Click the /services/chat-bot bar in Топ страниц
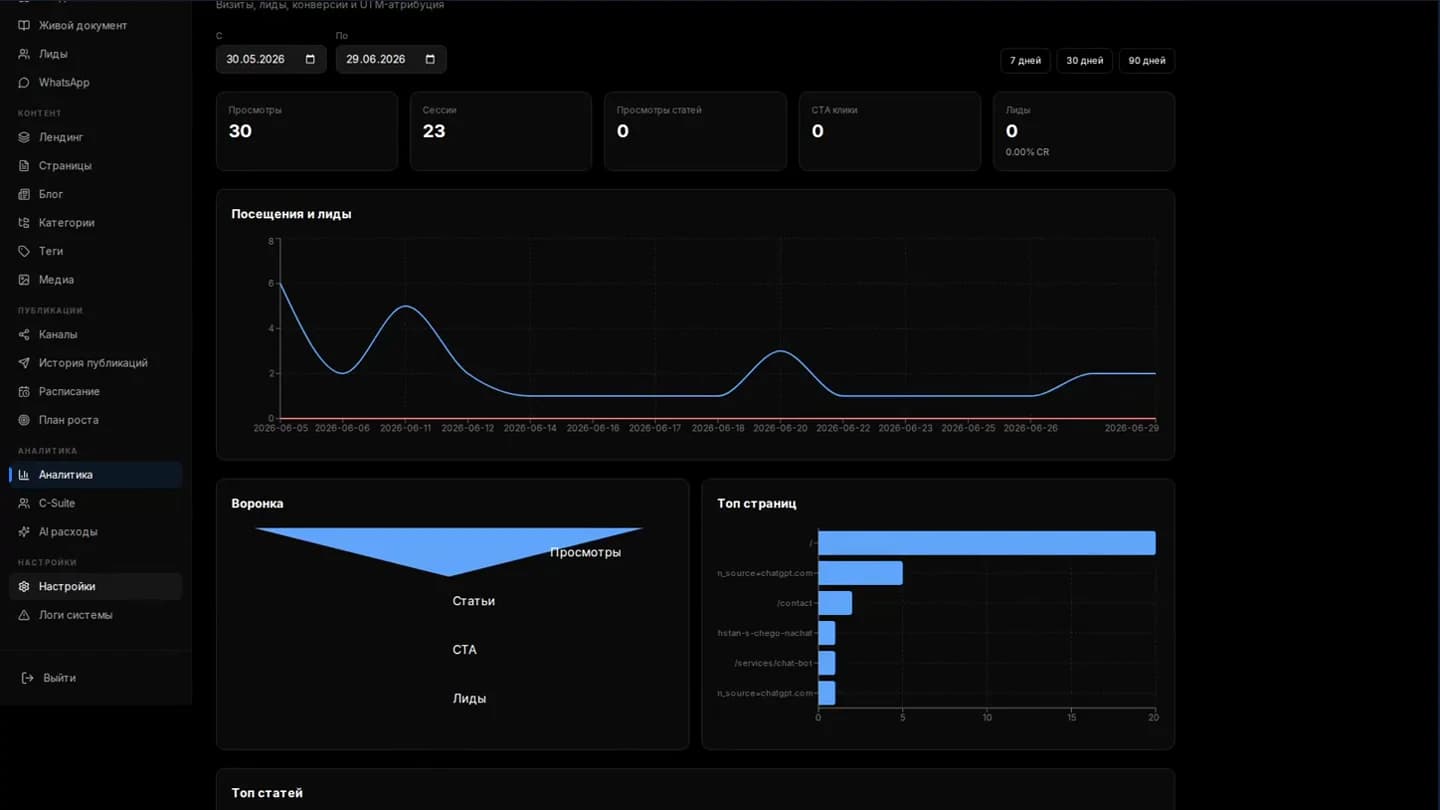This screenshot has width=1440, height=810. coord(827,663)
